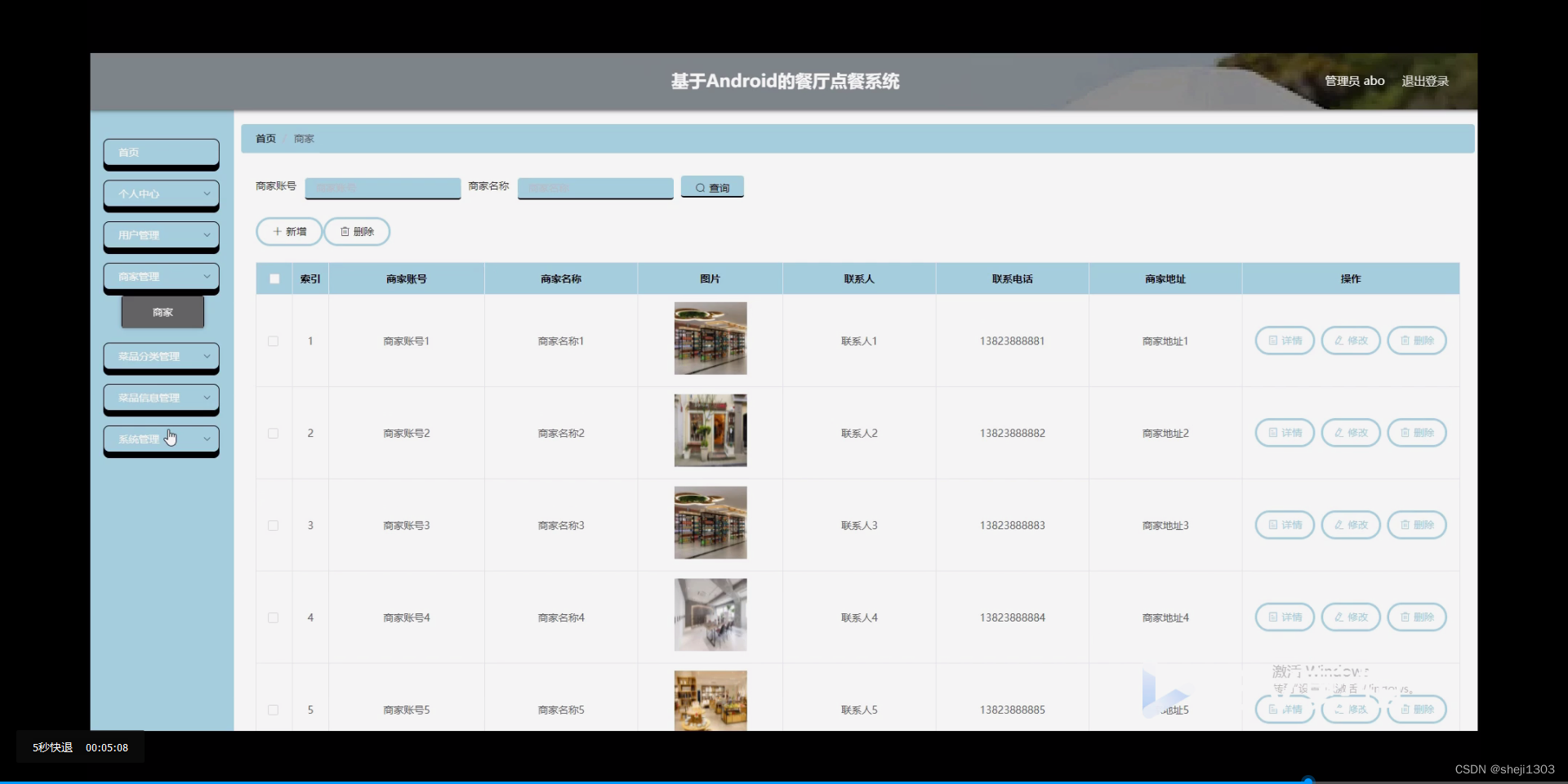This screenshot has width=1568, height=784.
Task: Toggle the select-all checkbox in table header
Action: (274, 279)
